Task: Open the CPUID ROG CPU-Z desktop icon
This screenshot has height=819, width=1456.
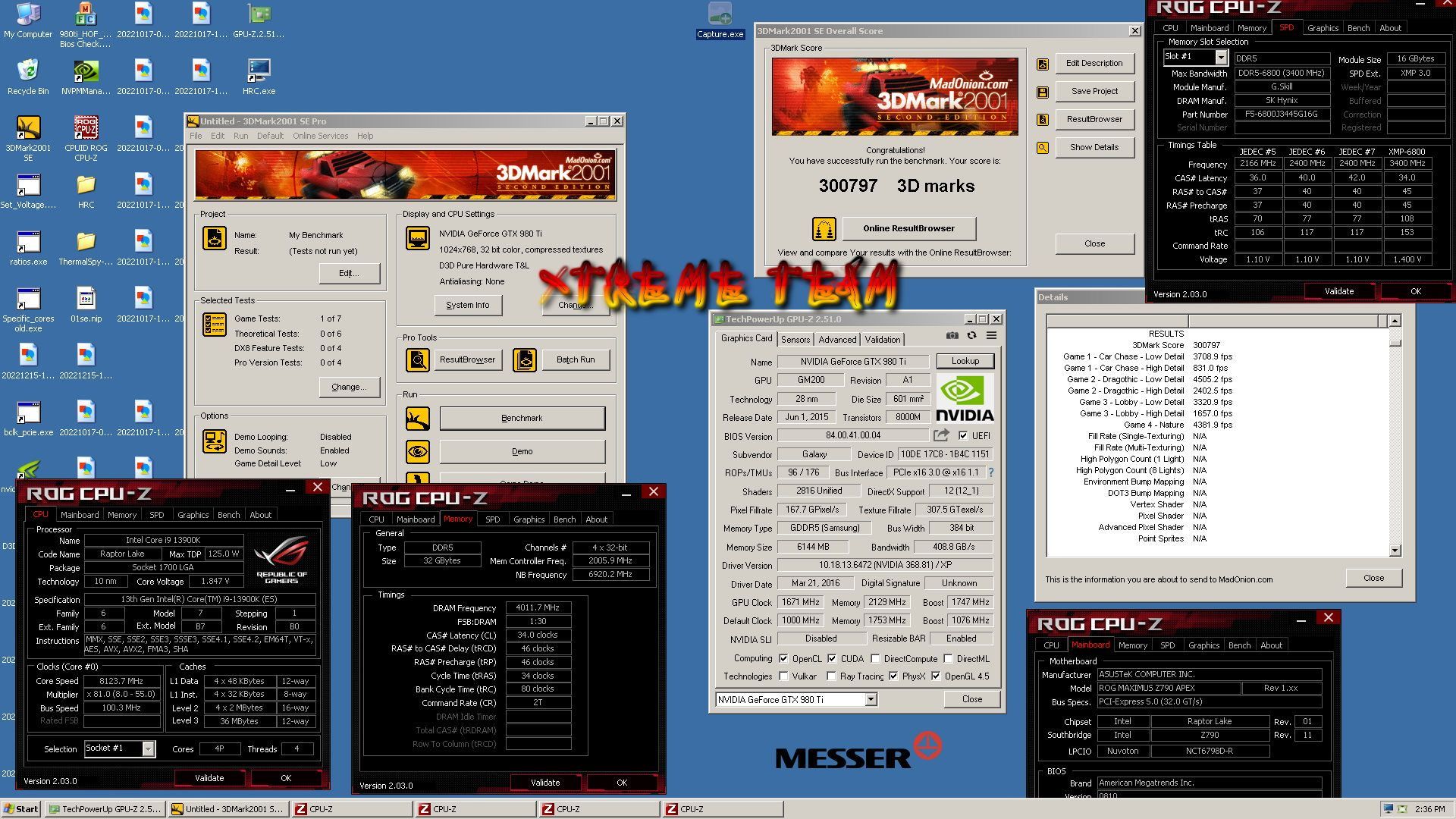Action: point(86,138)
